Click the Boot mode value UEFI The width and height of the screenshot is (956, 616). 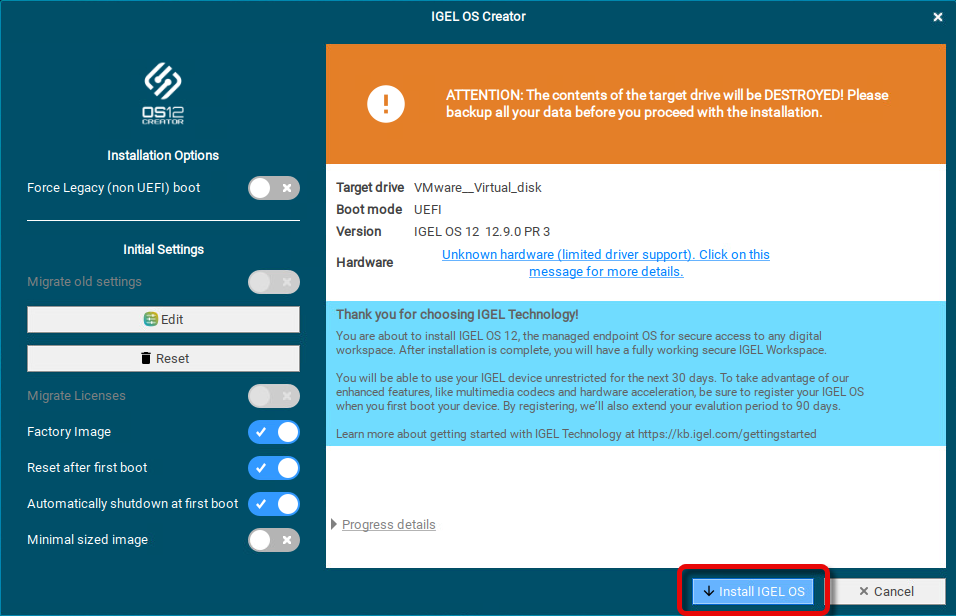pyautogui.click(x=427, y=210)
